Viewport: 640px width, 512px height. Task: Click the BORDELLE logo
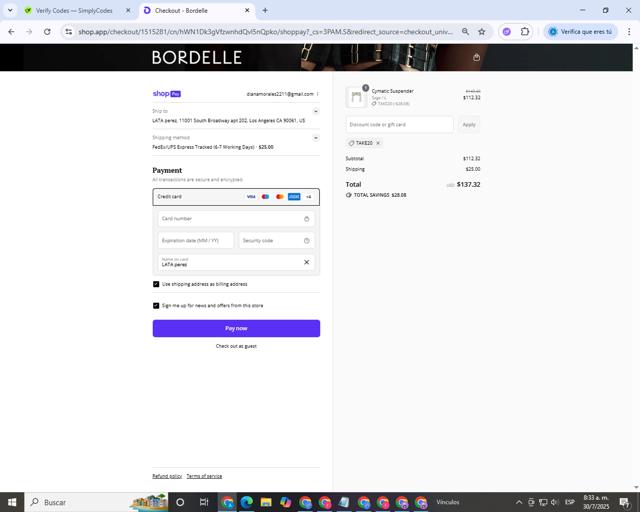[197, 58]
